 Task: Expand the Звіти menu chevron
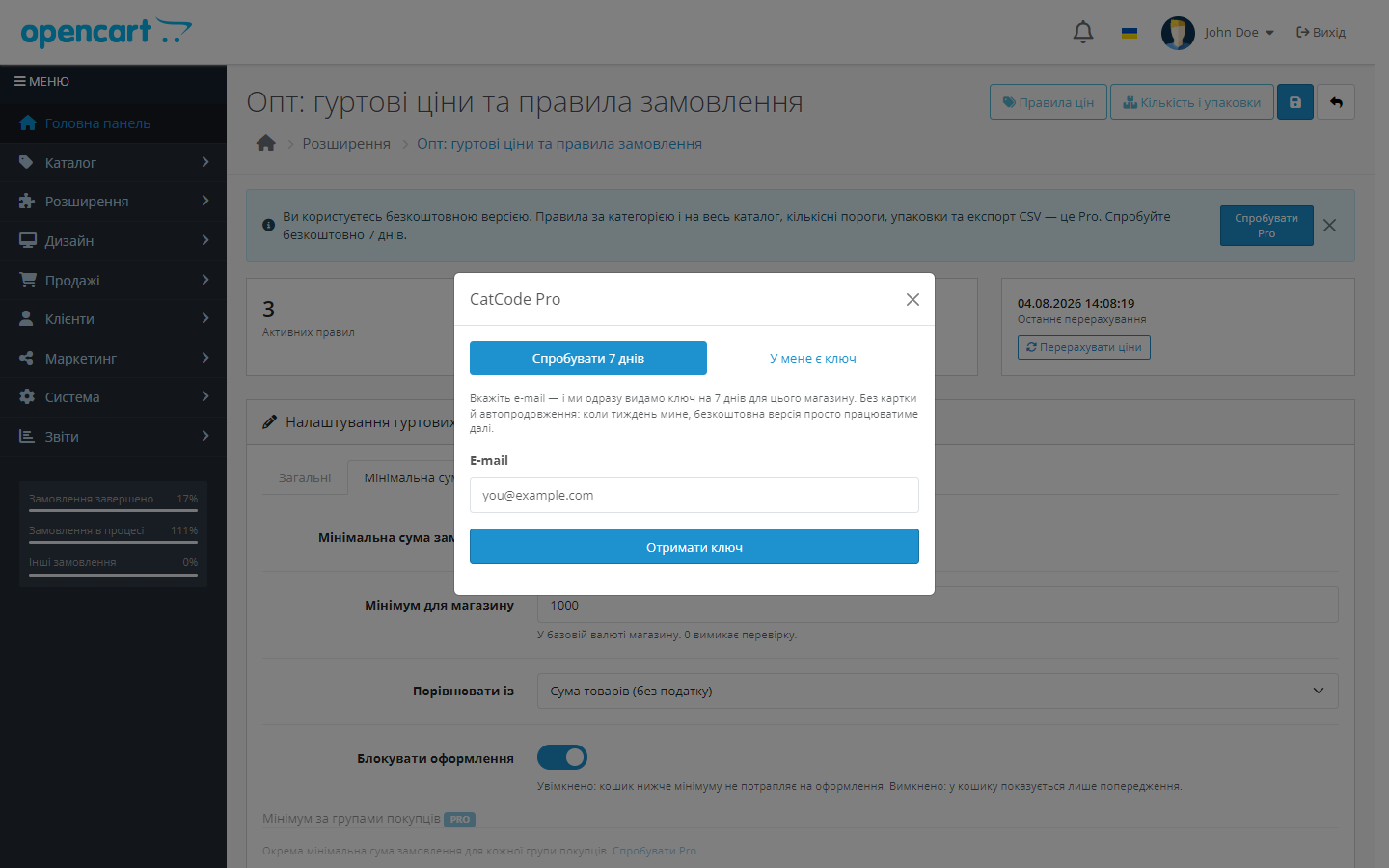point(205,436)
